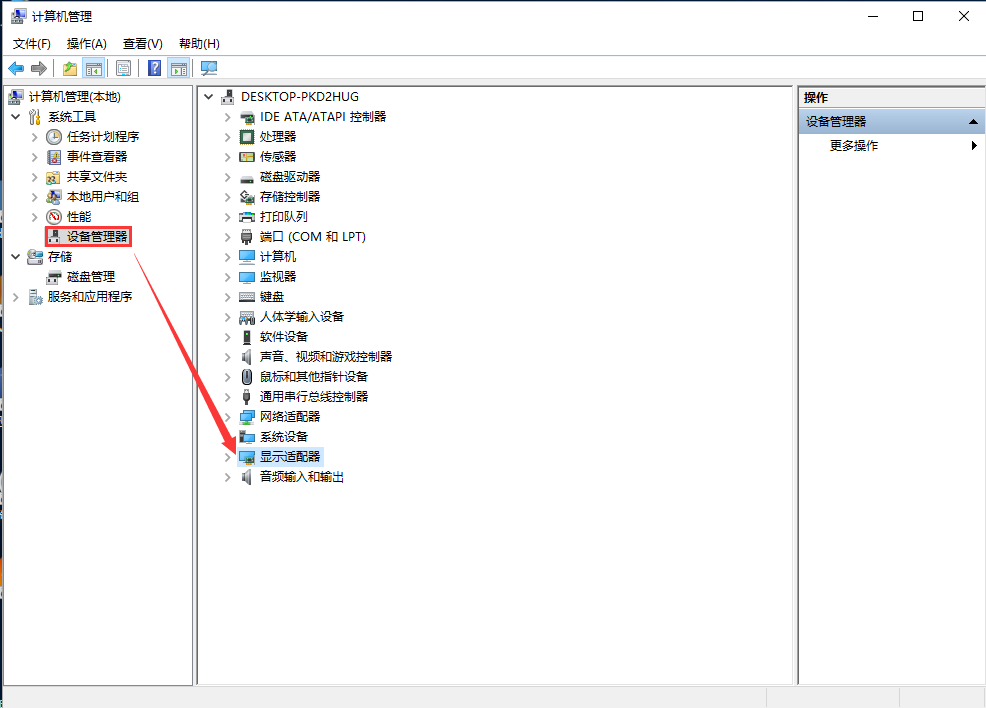Collapse the 系统工具 node
This screenshot has width=986, height=708.
(x=16, y=117)
